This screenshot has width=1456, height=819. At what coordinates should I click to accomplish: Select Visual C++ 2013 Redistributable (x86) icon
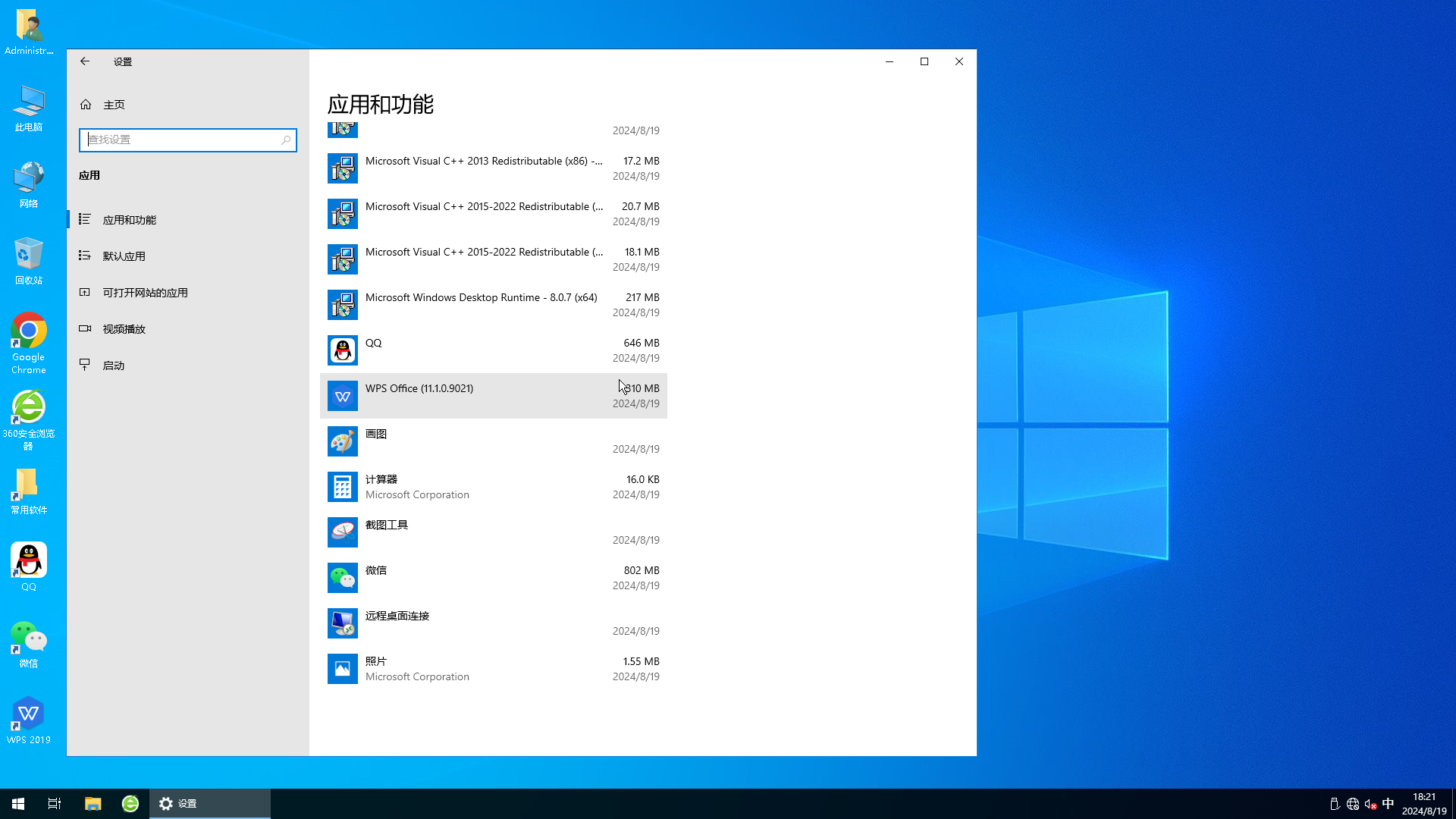click(x=343, y=168)
